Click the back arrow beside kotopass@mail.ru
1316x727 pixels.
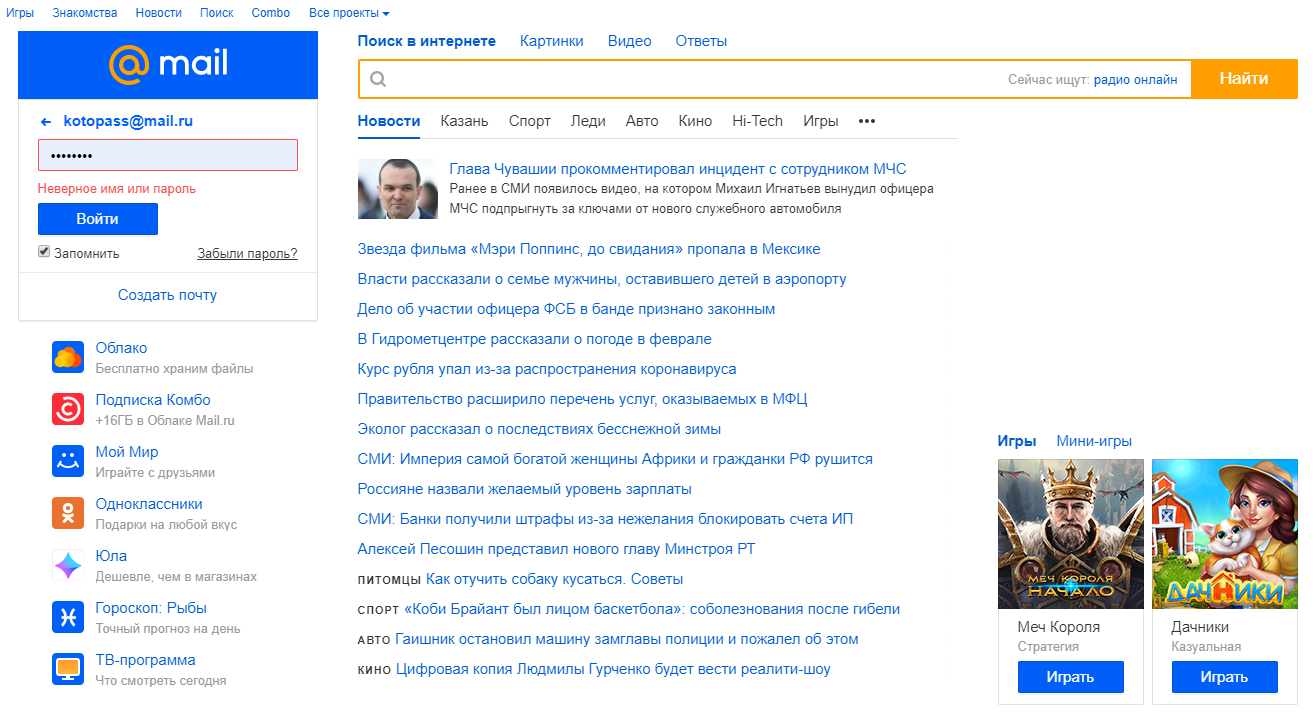46,121
